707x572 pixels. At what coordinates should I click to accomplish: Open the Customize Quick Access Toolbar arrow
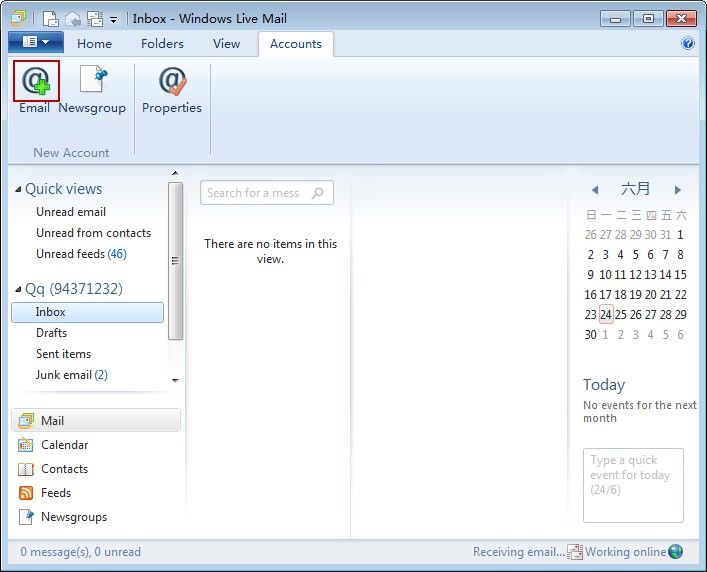coord(114,20)
